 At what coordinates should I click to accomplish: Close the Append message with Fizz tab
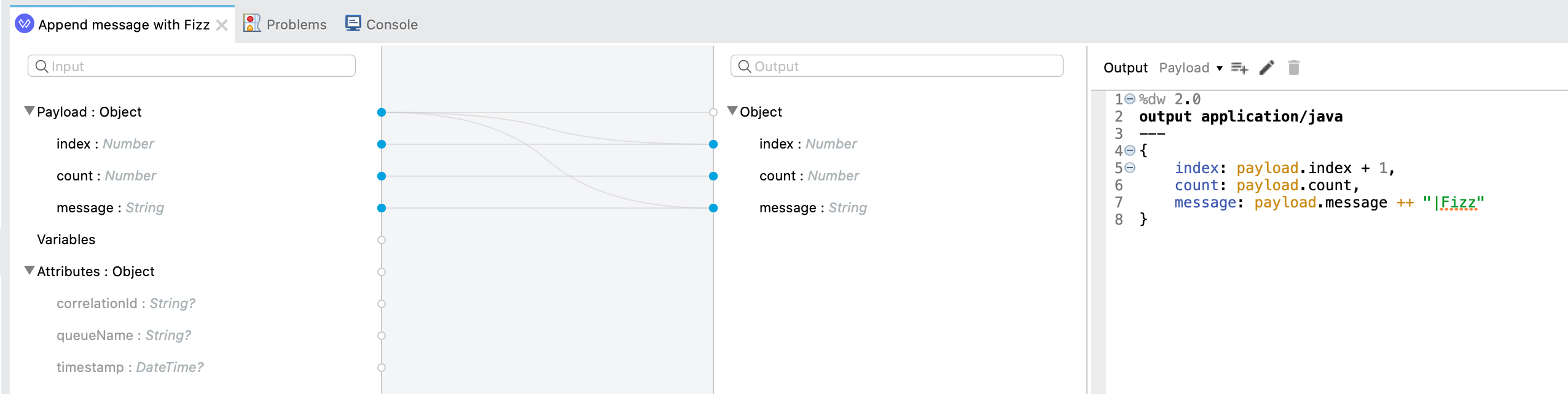[222, 25]
